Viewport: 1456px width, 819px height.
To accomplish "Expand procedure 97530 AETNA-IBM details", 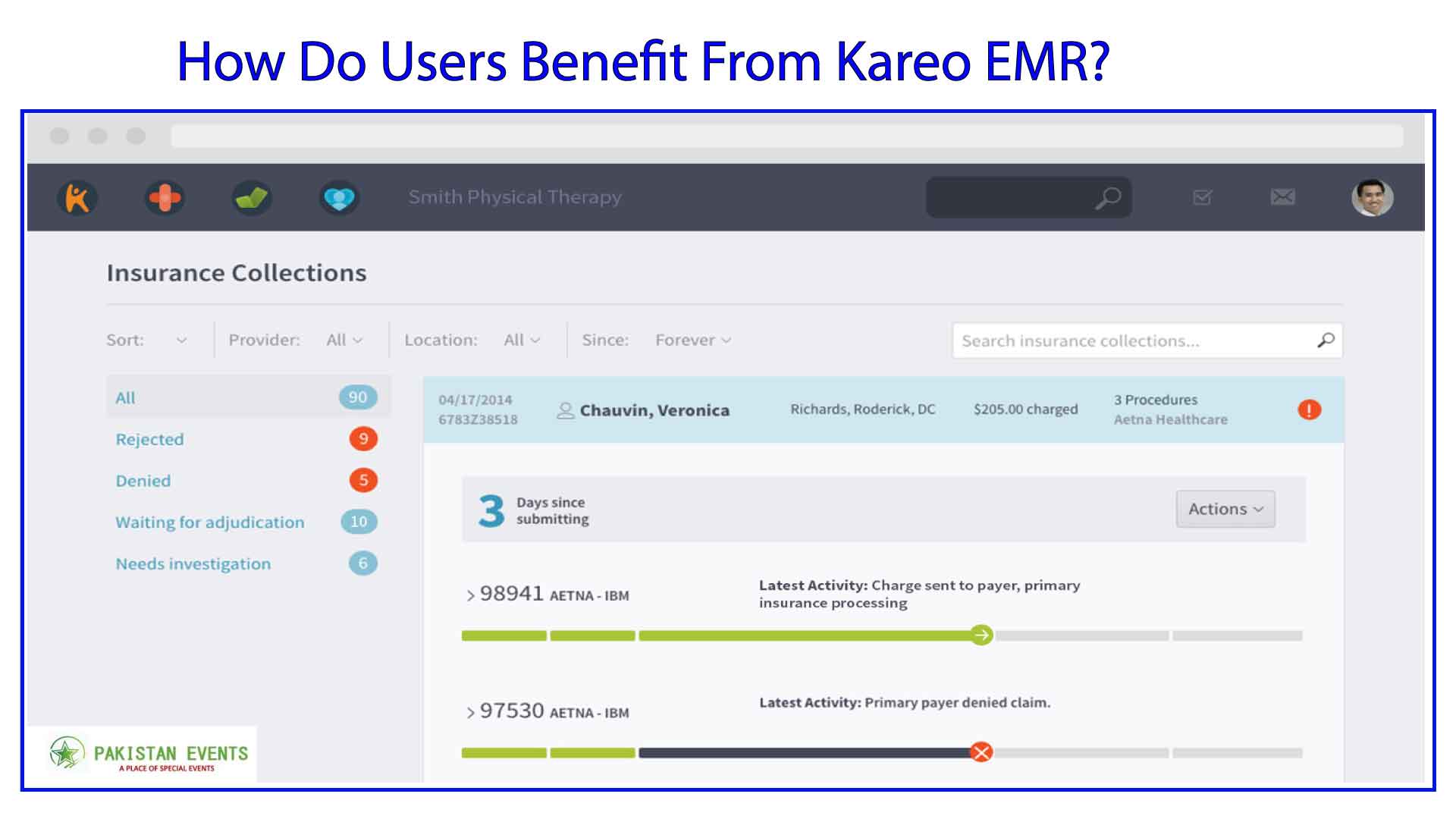I will tap(469, 711).
